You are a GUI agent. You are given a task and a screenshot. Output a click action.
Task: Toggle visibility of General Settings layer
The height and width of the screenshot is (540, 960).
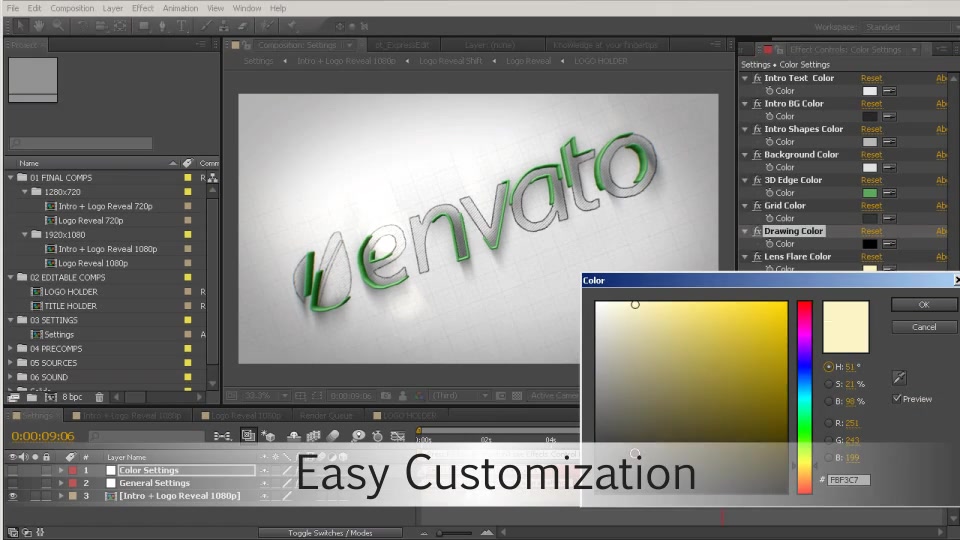point(12,483)
